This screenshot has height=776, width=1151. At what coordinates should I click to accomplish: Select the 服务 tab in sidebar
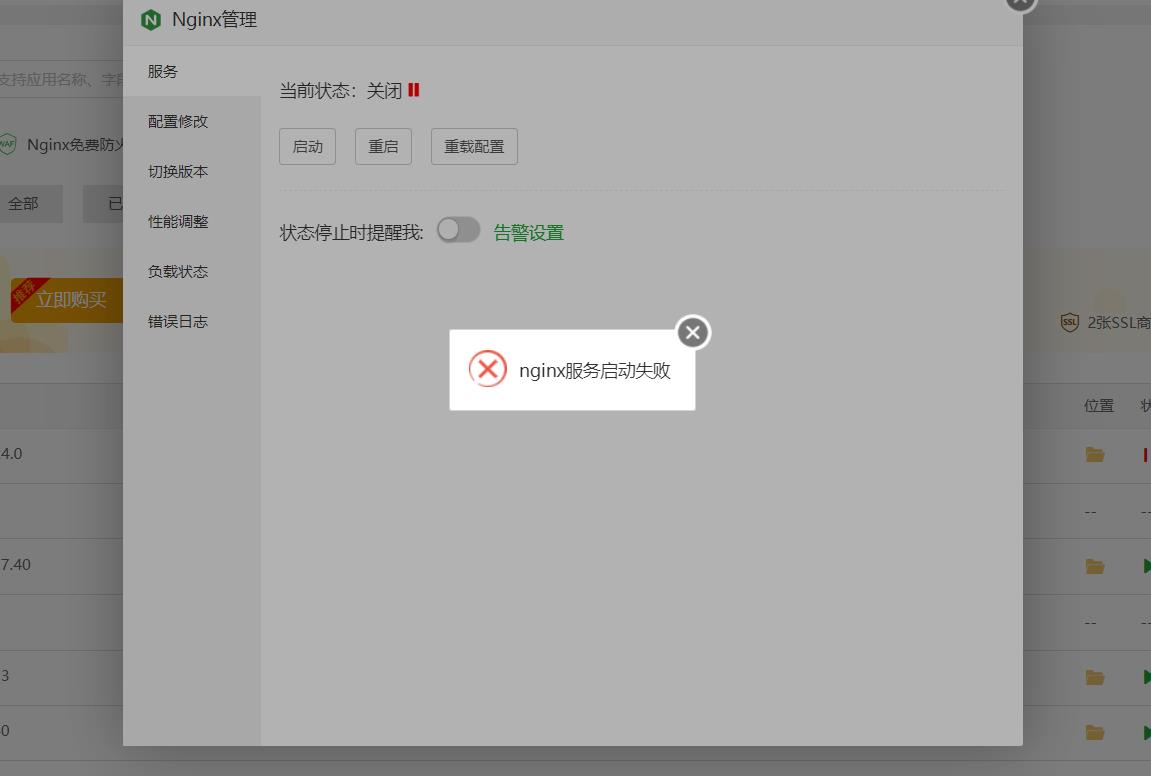click(192, 71)
